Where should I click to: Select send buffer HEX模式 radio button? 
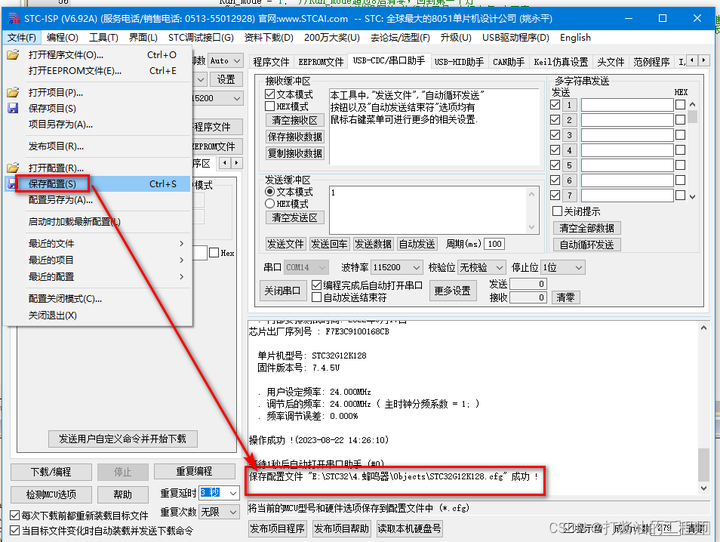[x=270, y=203]
